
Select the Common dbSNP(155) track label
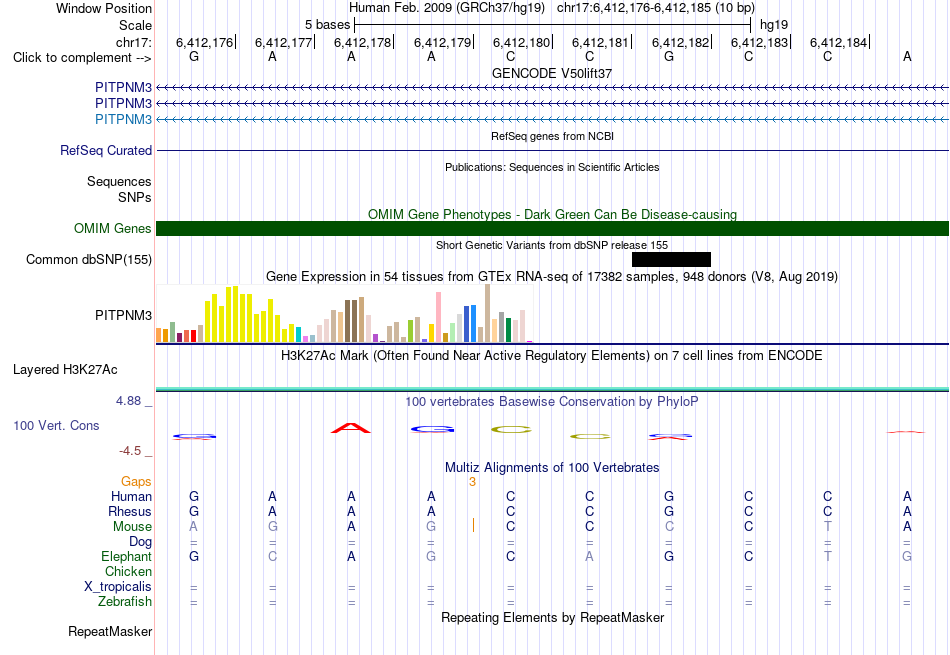pyautogui.click(x=89, y=259)
